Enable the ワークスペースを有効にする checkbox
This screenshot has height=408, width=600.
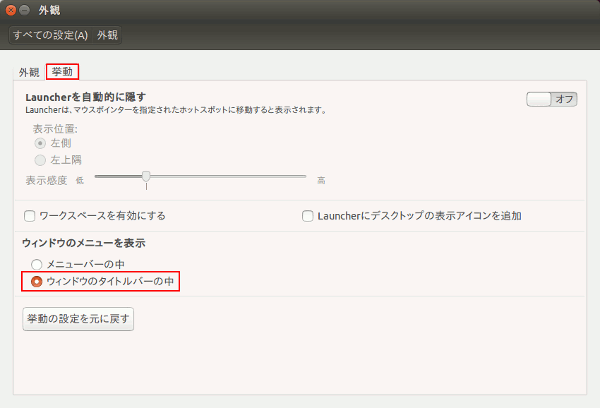point(30,215)
